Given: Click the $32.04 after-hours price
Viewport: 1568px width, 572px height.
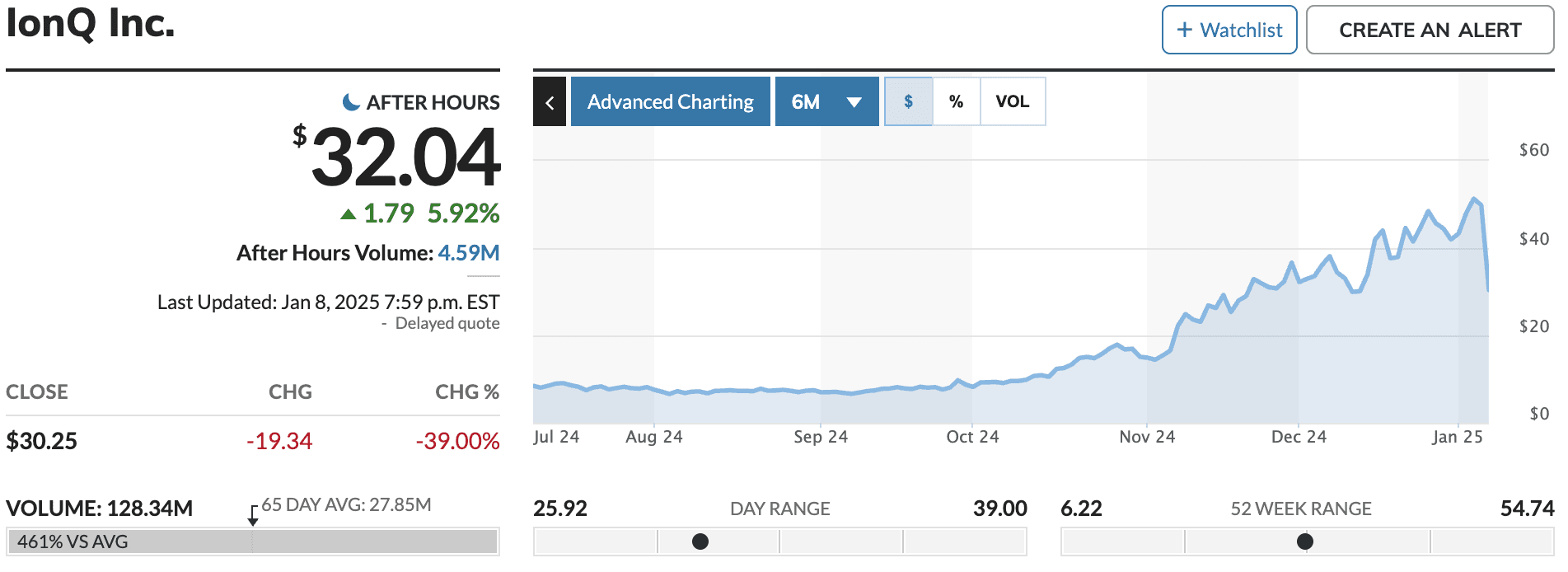Looking at the screenshot, I should tap(405, 157).
